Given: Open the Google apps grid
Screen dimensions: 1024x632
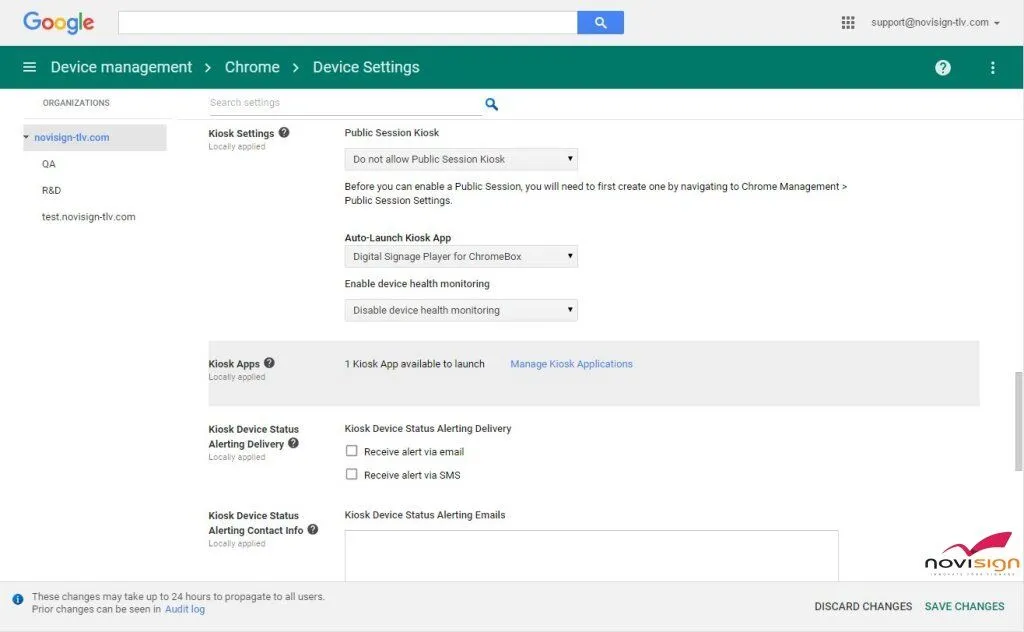Looking at the screenshot, I should tap(848, 21).
